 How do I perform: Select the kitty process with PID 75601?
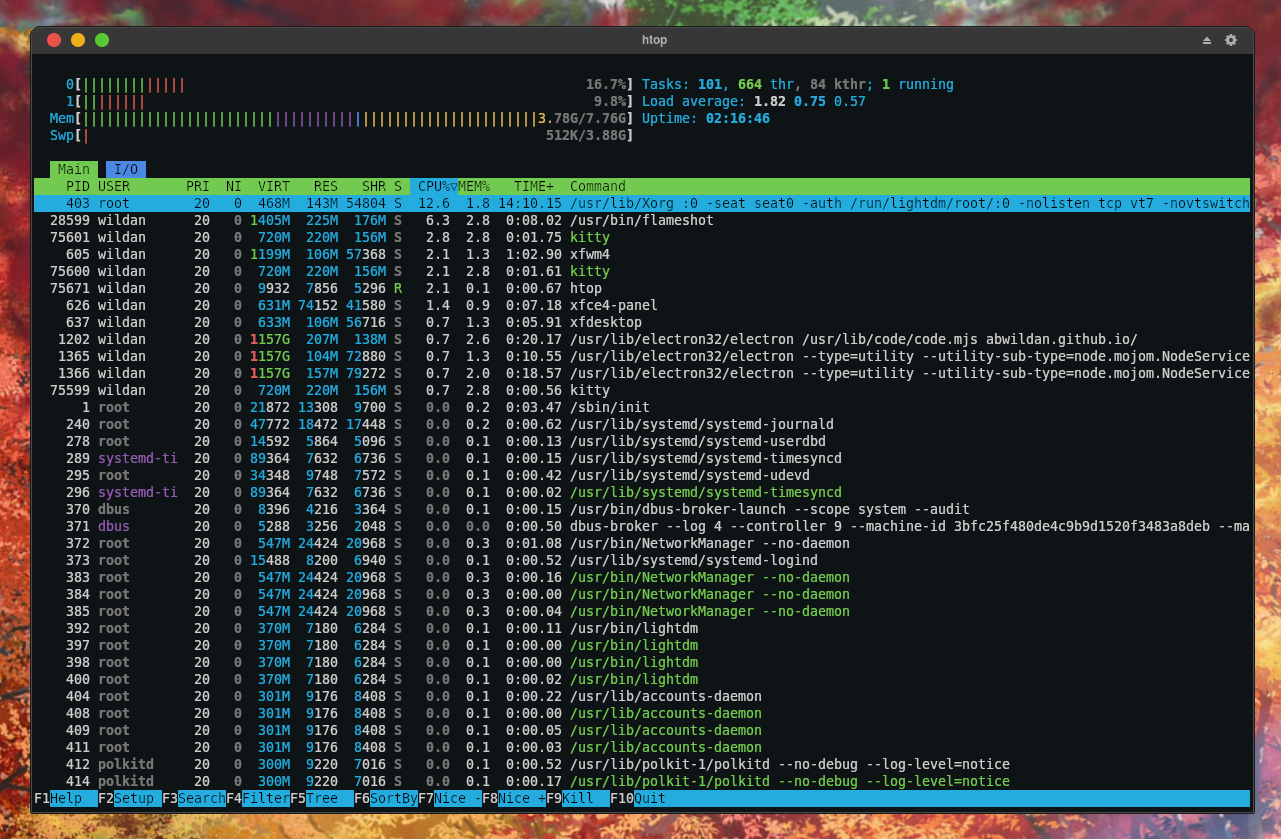pyautogui.click(x=642, y=237)
